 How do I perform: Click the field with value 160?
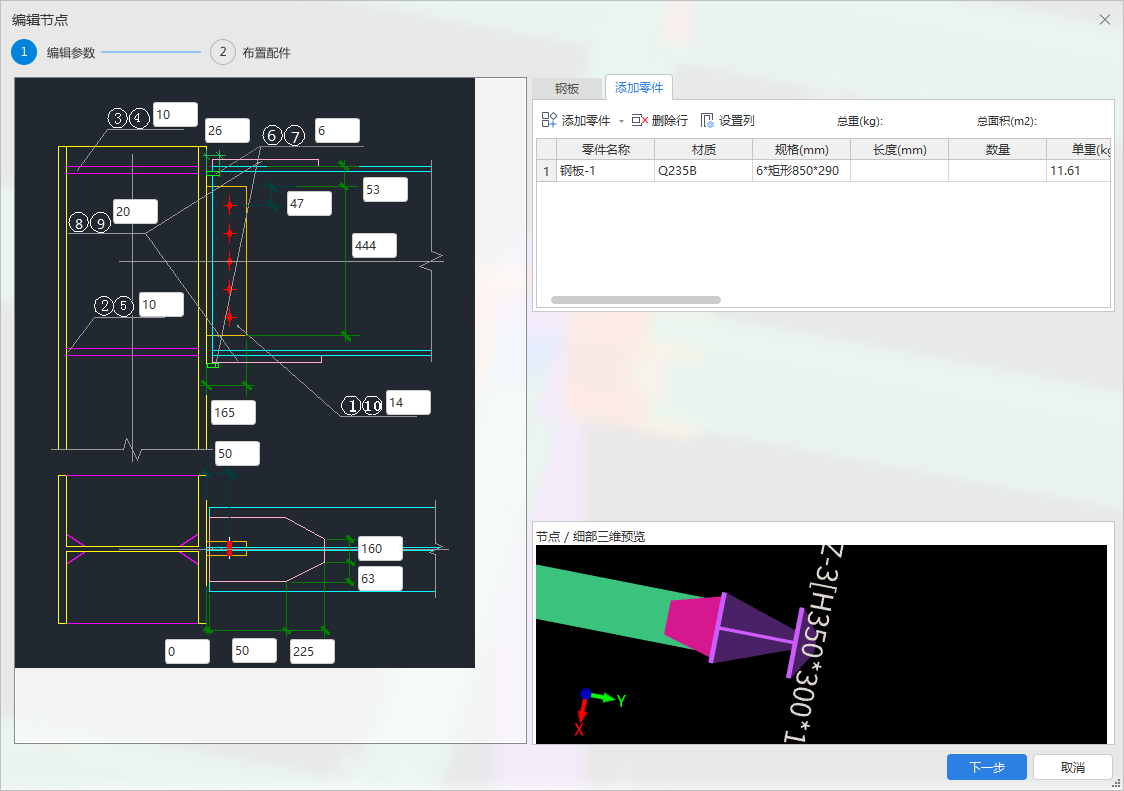pos(380,549)
